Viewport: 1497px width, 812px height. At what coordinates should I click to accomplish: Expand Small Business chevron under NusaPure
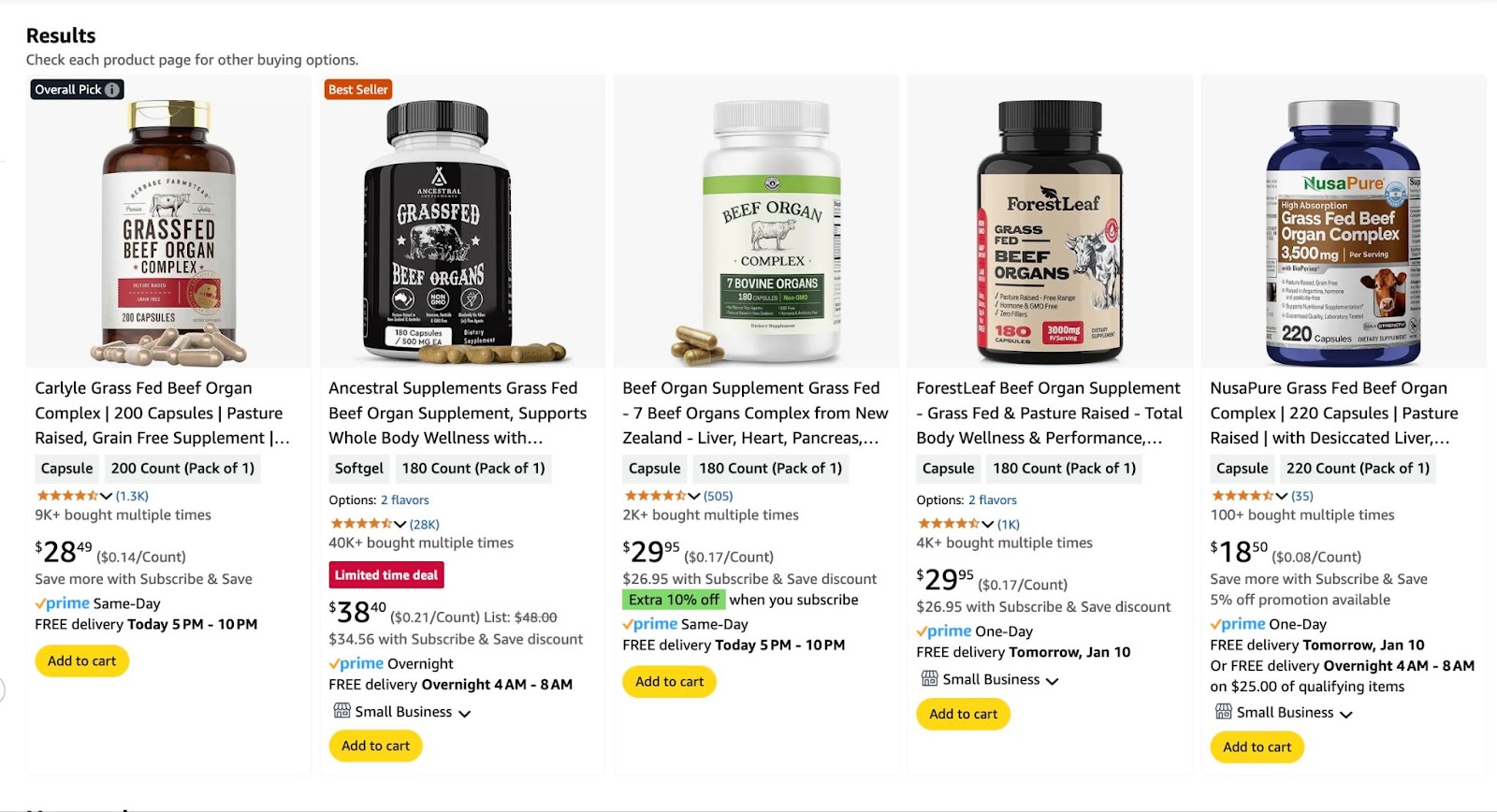(1345, 714)
